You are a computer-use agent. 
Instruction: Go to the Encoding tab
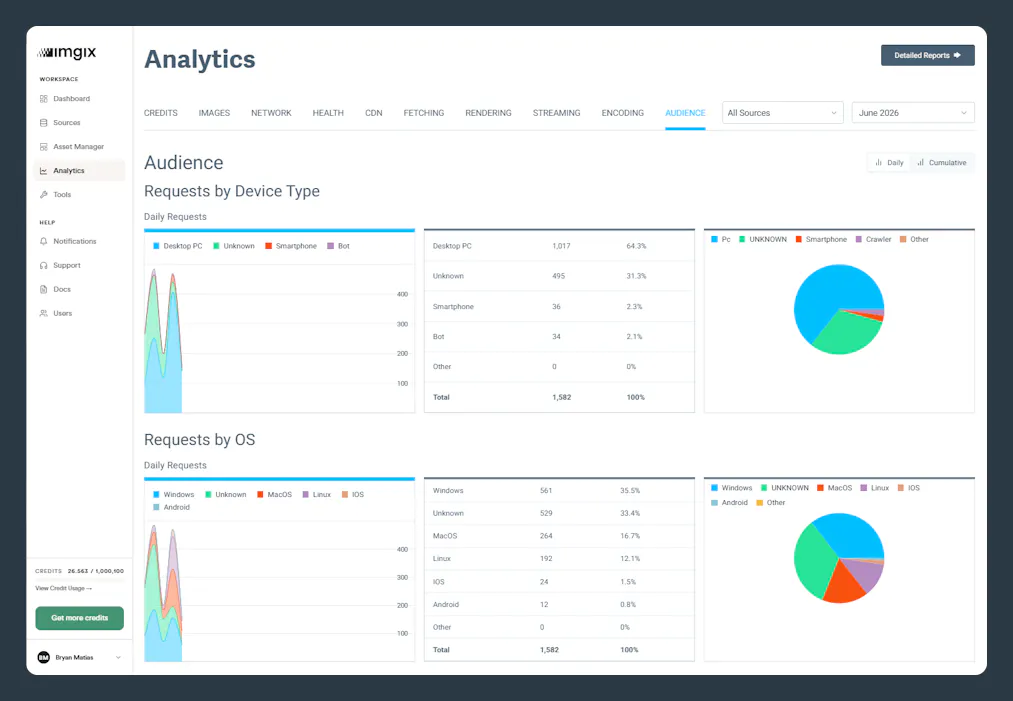tap(623, 113)
